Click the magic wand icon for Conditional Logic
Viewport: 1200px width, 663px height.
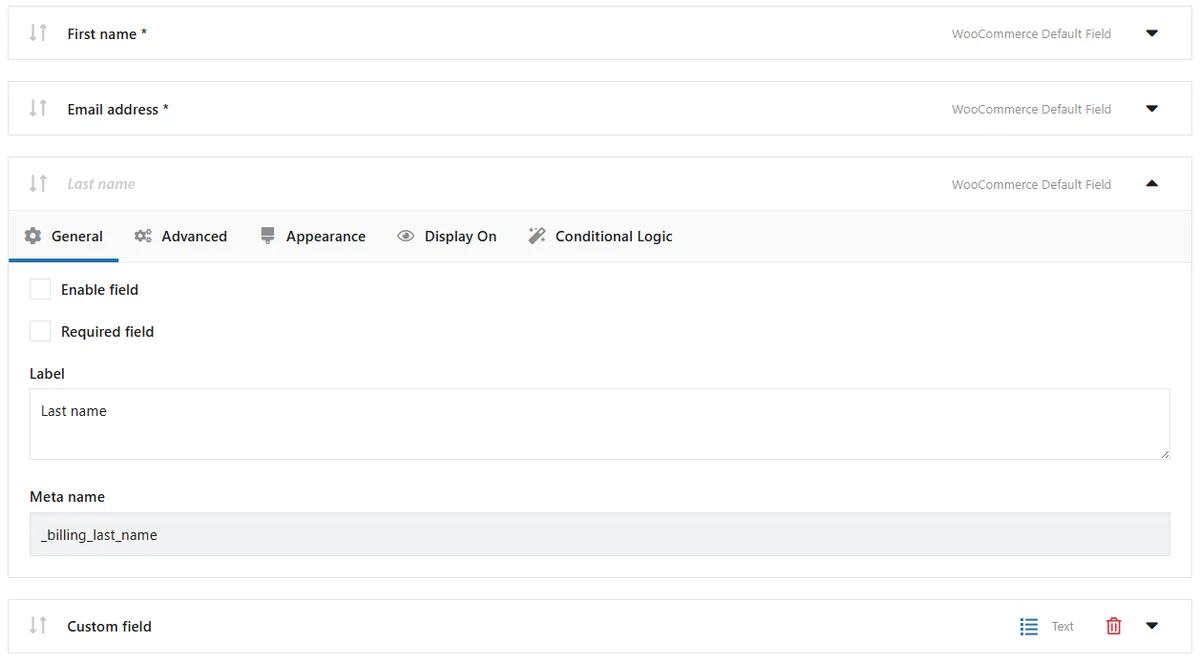tap(537, 236)
